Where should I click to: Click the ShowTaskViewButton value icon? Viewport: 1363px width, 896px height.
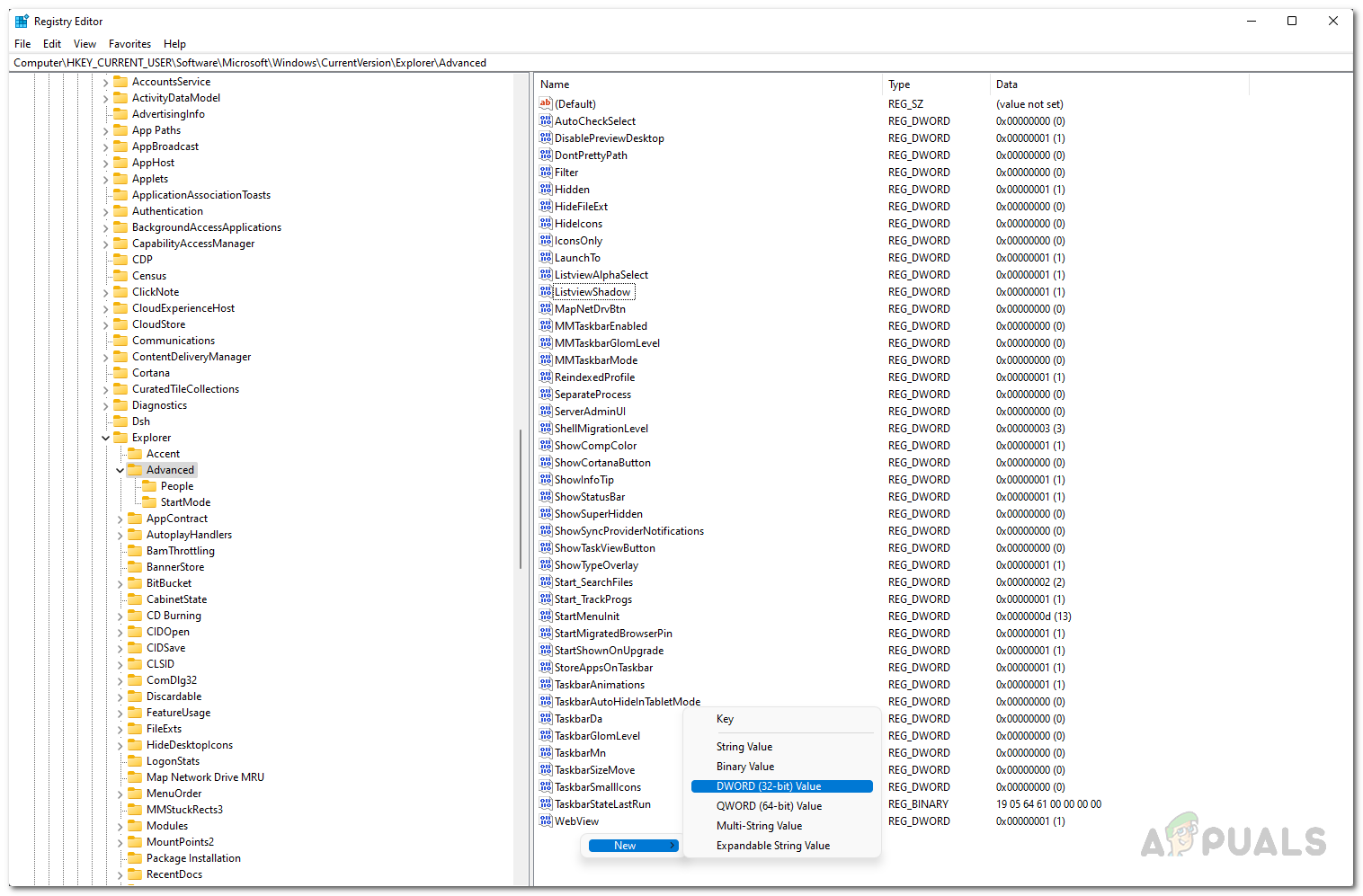(545, 547)
